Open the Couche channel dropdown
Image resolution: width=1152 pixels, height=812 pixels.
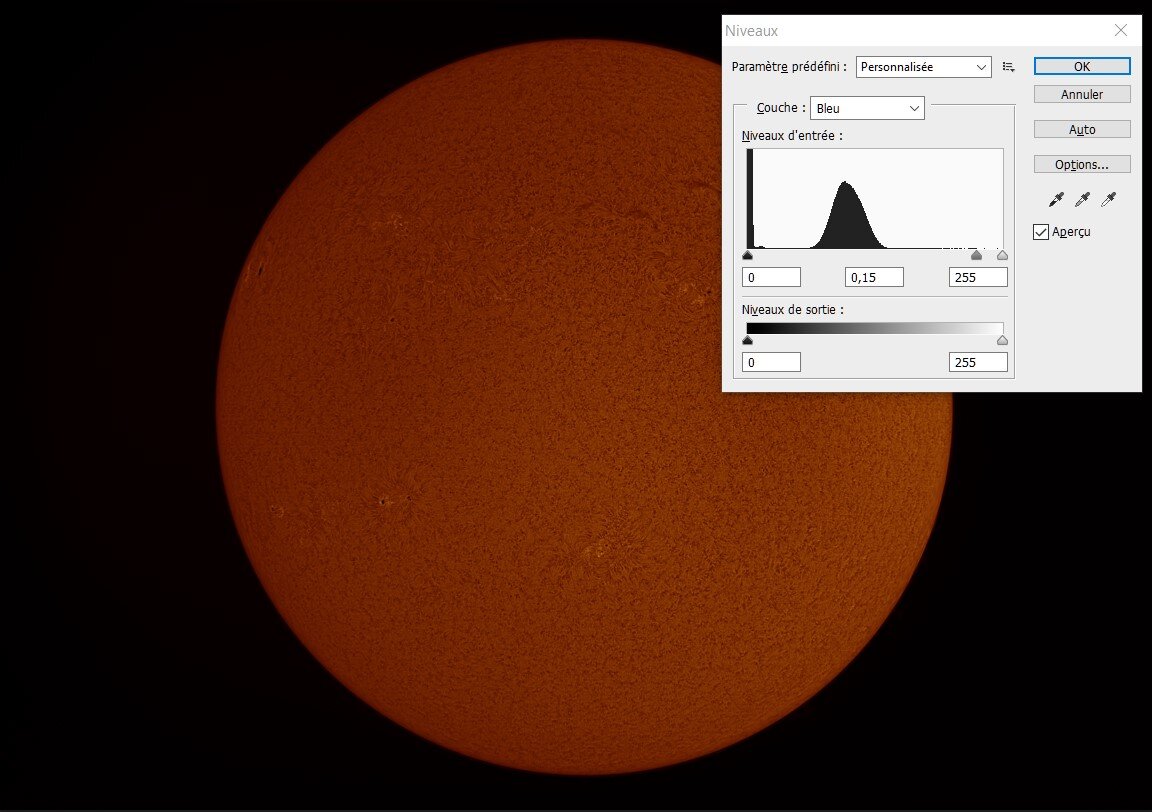pyautogui.click(x=867, y=108)
